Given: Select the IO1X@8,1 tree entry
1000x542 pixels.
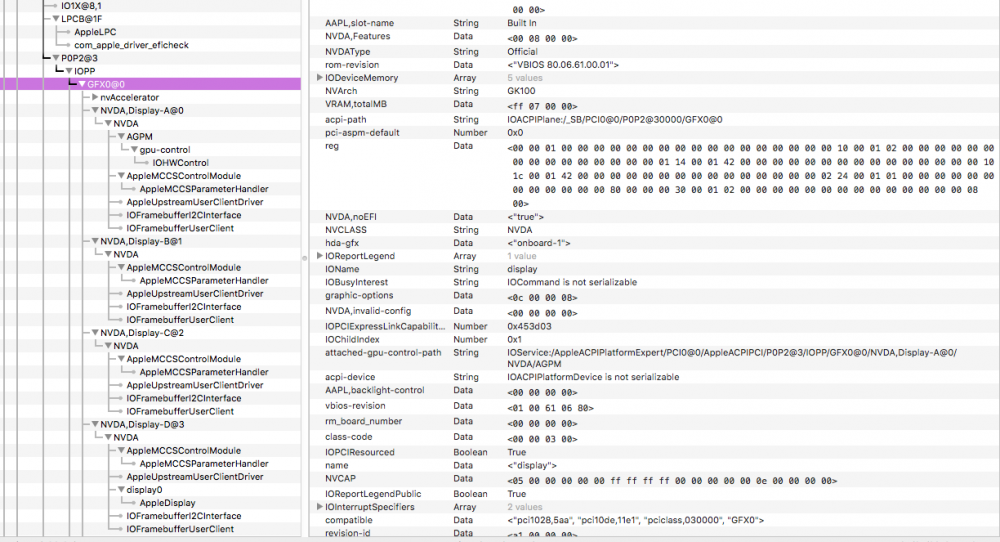Looking at the screenshot, I should [81, 6].
